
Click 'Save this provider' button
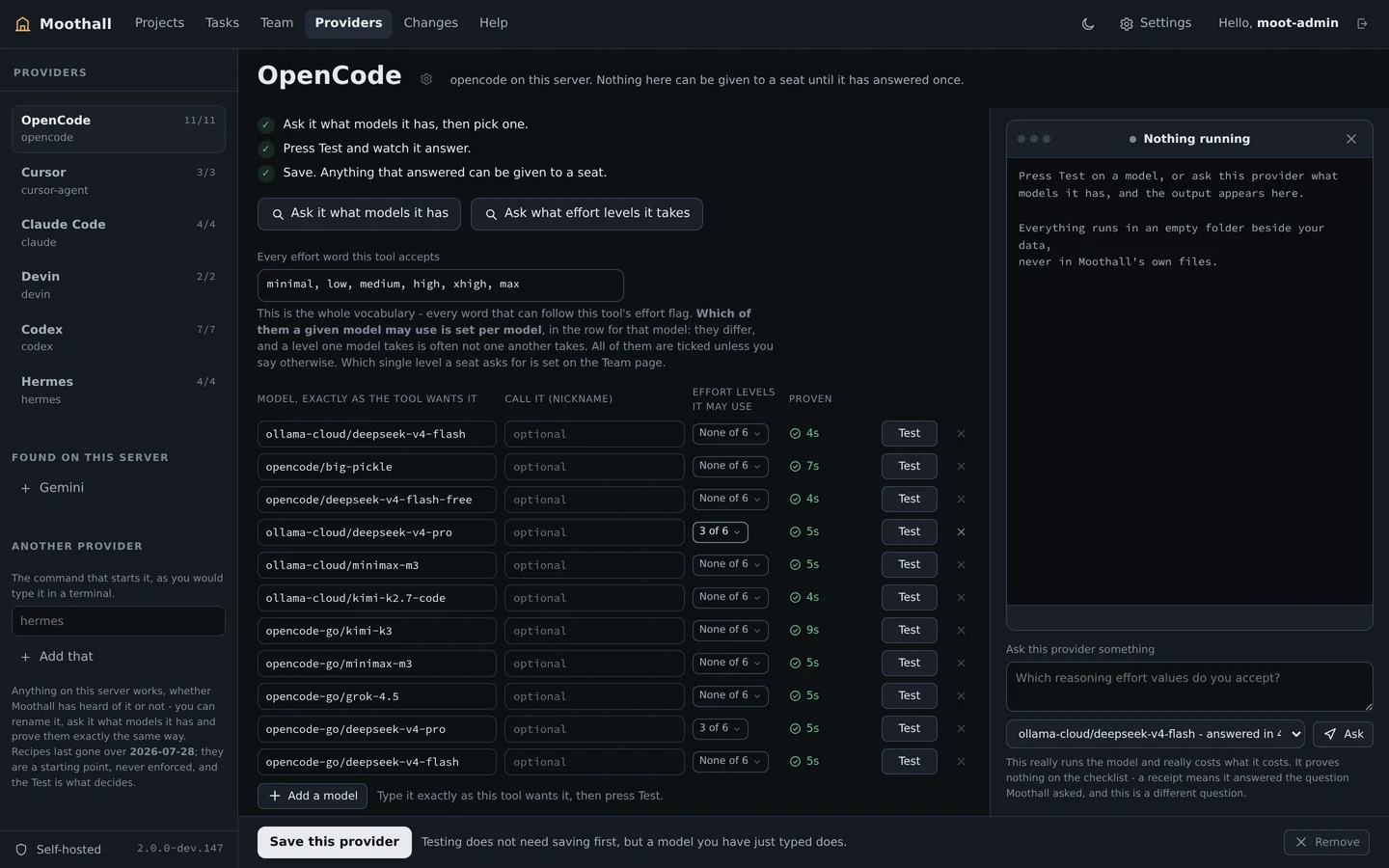pyautogui.click(x=334, y=842)
